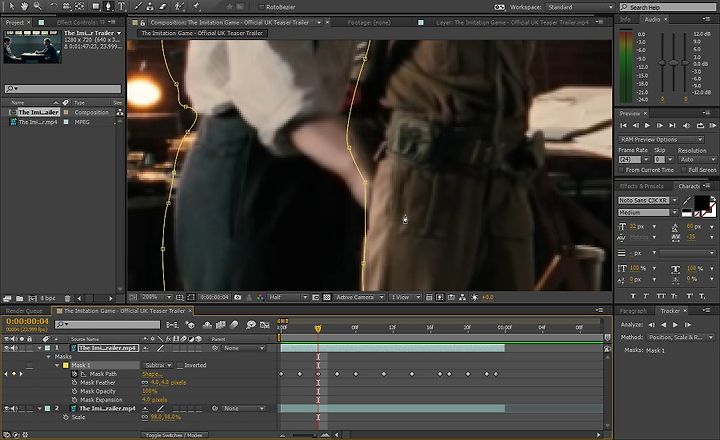This screenshot has height=440, width=720.
Task: Select the Eraser tool
Action: 163,6
